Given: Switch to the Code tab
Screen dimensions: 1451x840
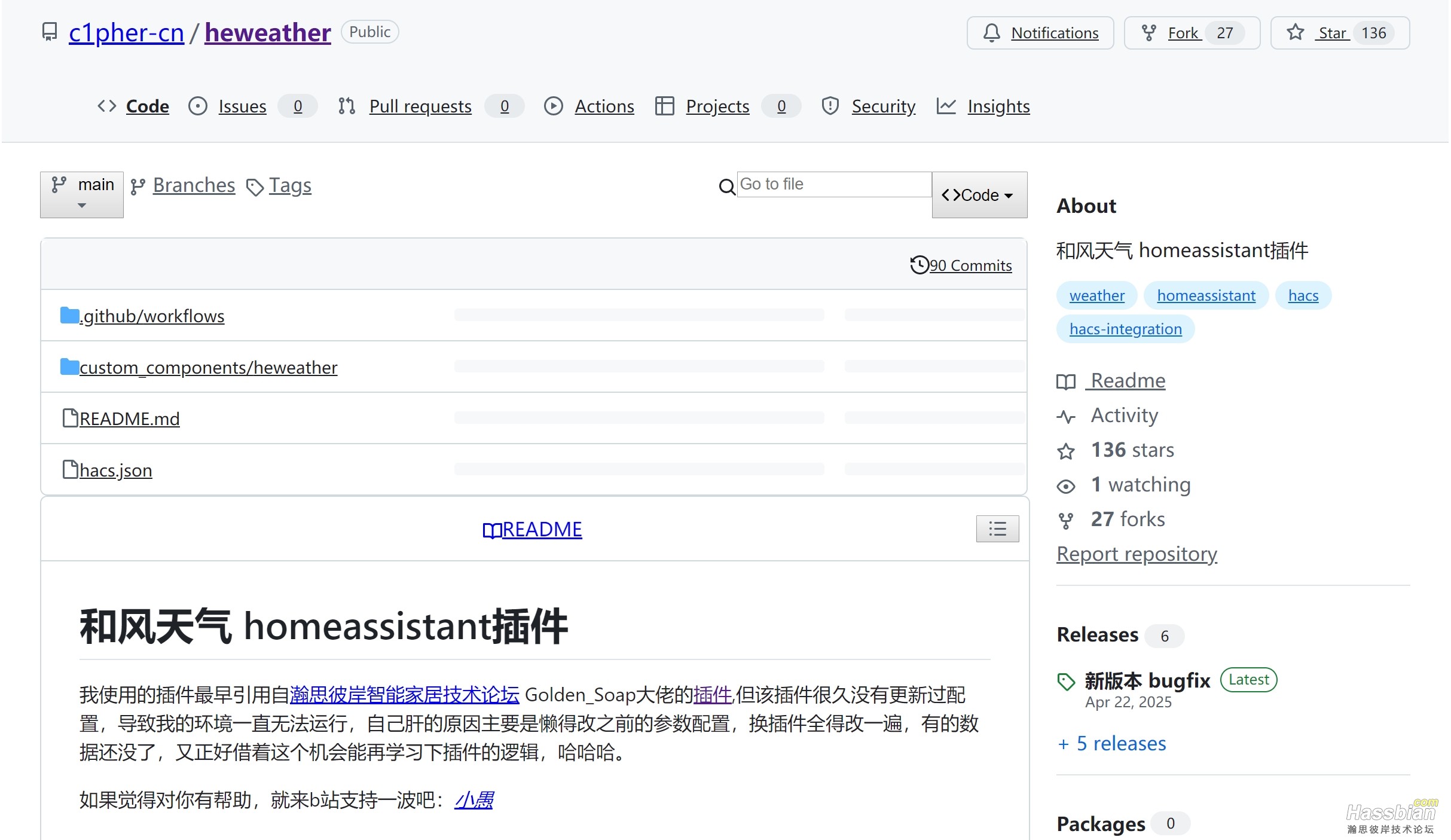Looking at the screenshot, I should (148, 106).
